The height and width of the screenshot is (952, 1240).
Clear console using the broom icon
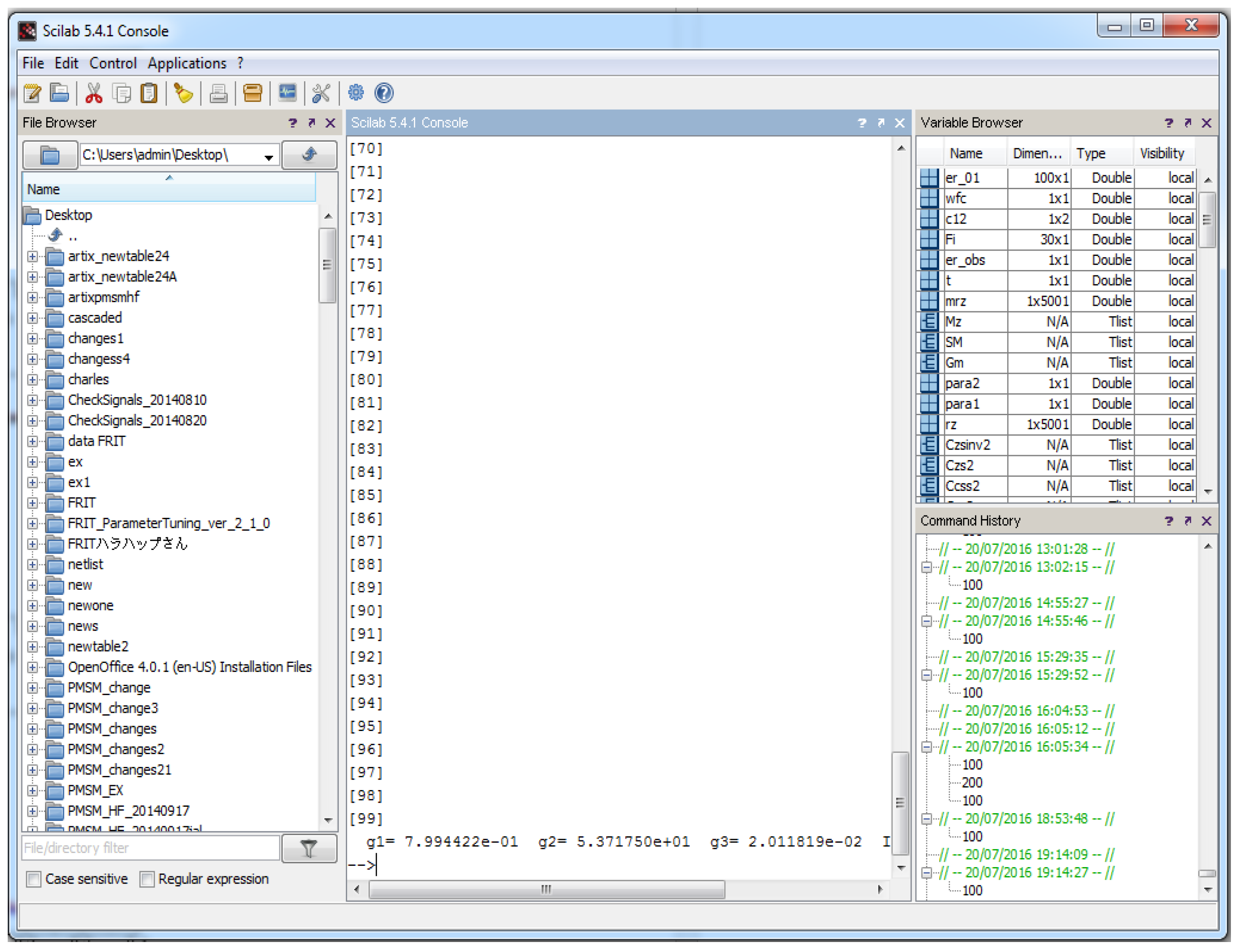pos(183,93)
